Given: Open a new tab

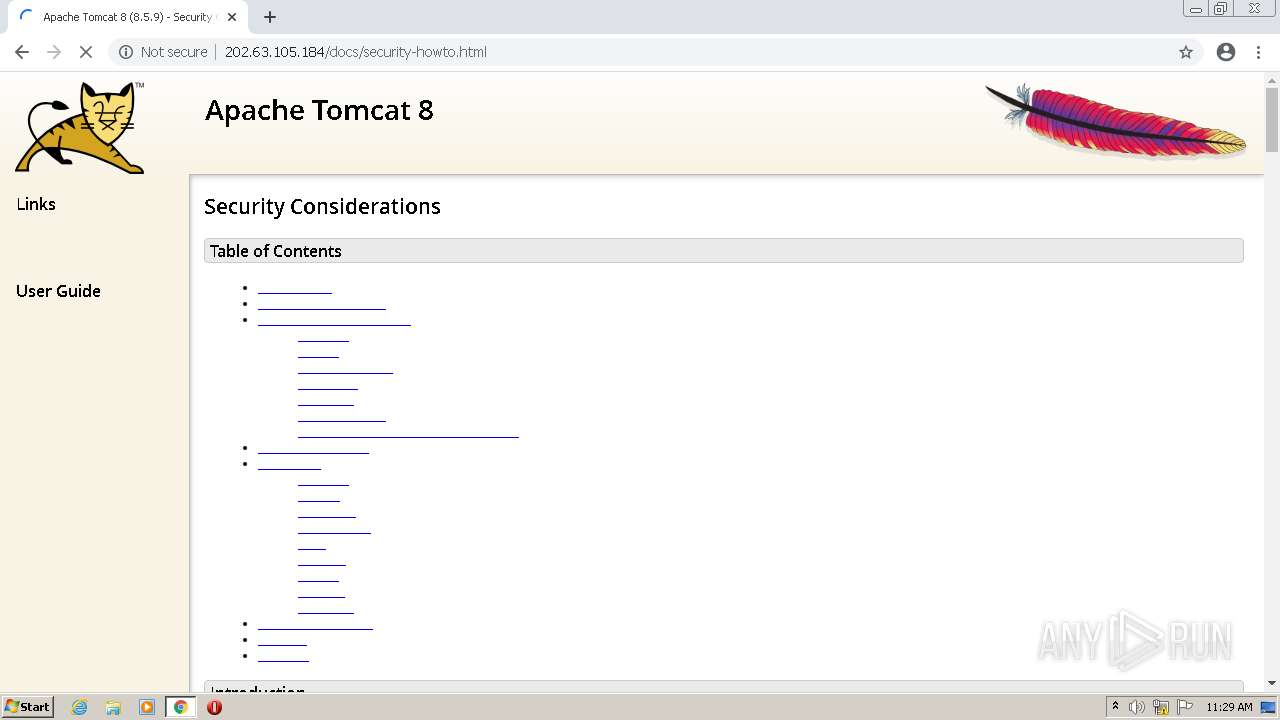Looking at the screenshot, I should click(270, 17).
